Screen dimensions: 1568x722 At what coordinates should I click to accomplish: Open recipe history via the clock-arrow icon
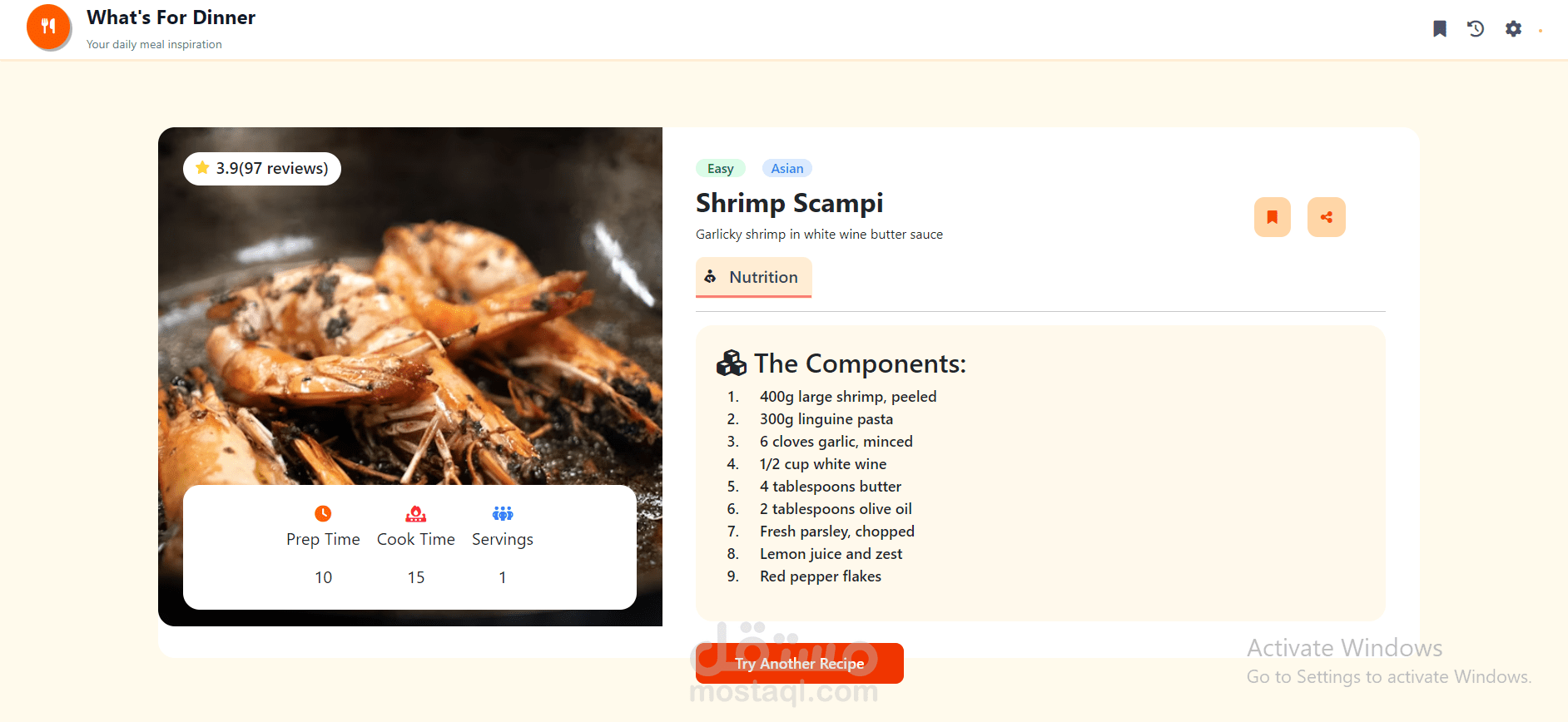1475,28
